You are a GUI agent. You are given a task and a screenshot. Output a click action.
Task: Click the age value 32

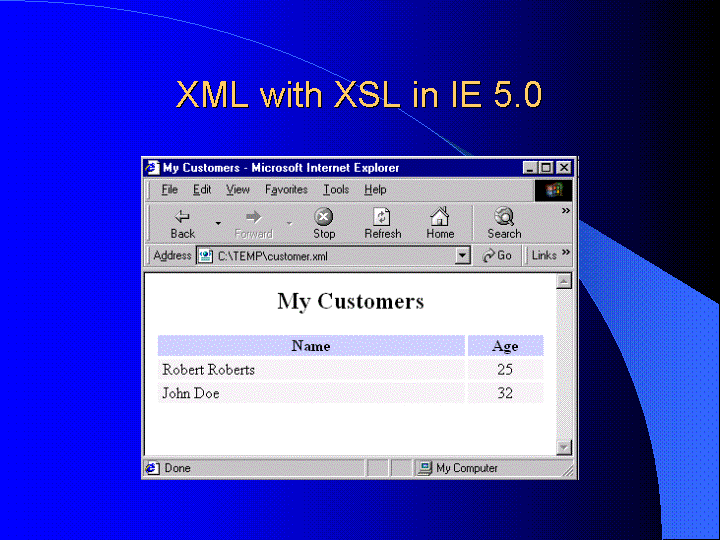click(x=505, y=393)
